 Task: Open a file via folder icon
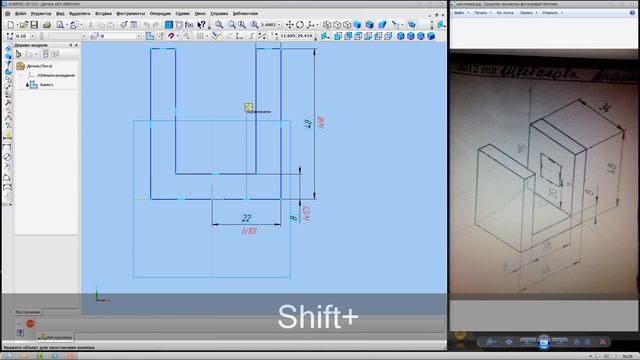point(24,25)
